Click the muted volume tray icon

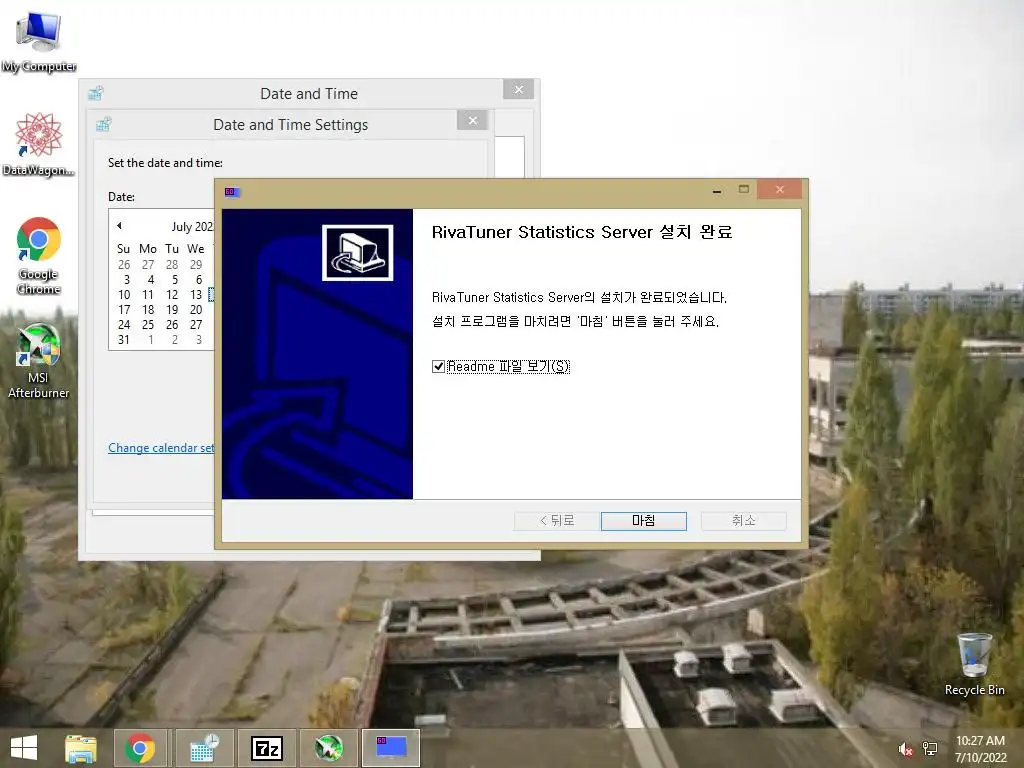(x=905, y=749)
